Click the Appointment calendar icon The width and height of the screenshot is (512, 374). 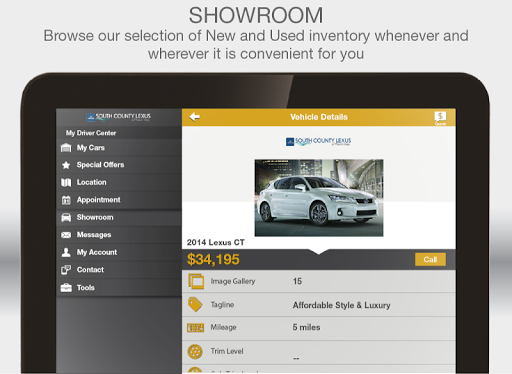point(66,200)
